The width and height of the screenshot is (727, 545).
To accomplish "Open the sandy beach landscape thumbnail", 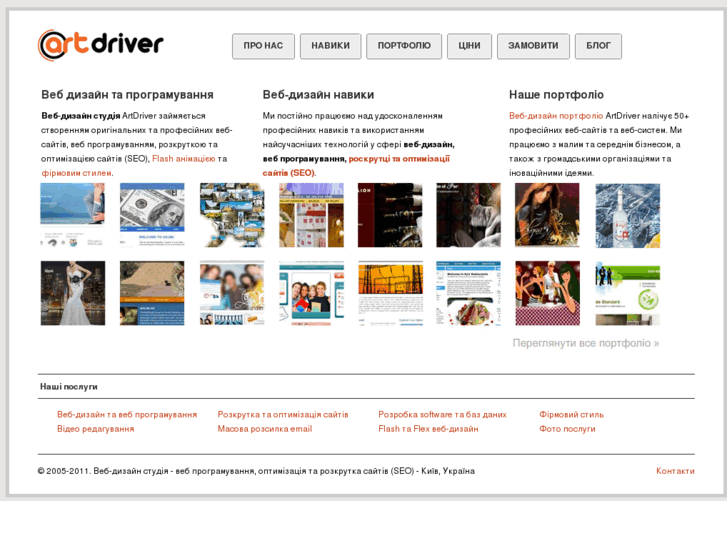I will tap(152, 293).
